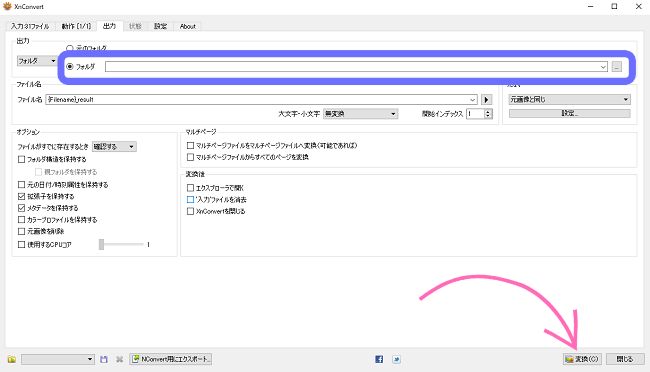Click the 開始インデックス value field

[475, 114]
